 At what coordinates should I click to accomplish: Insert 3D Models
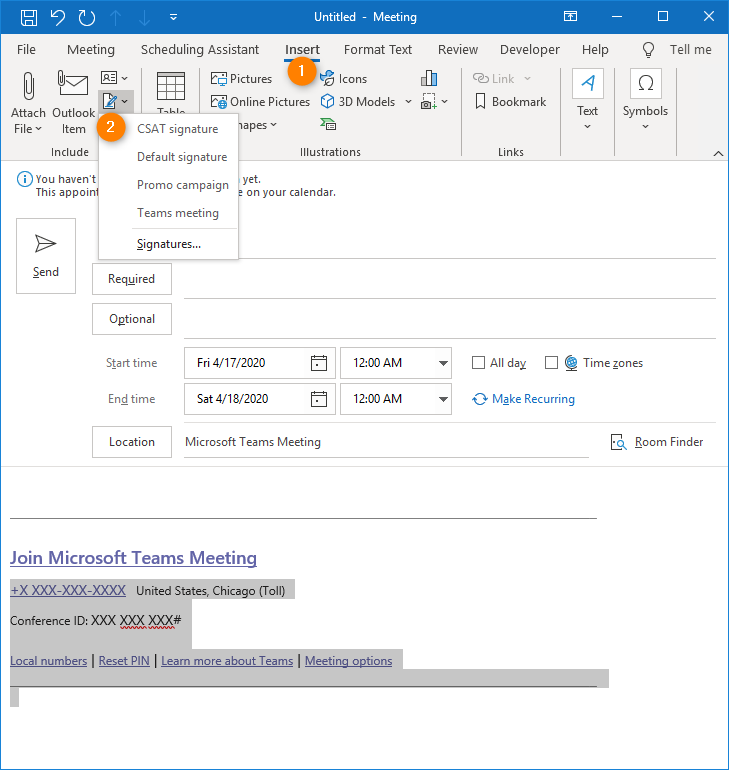[358, 102]
